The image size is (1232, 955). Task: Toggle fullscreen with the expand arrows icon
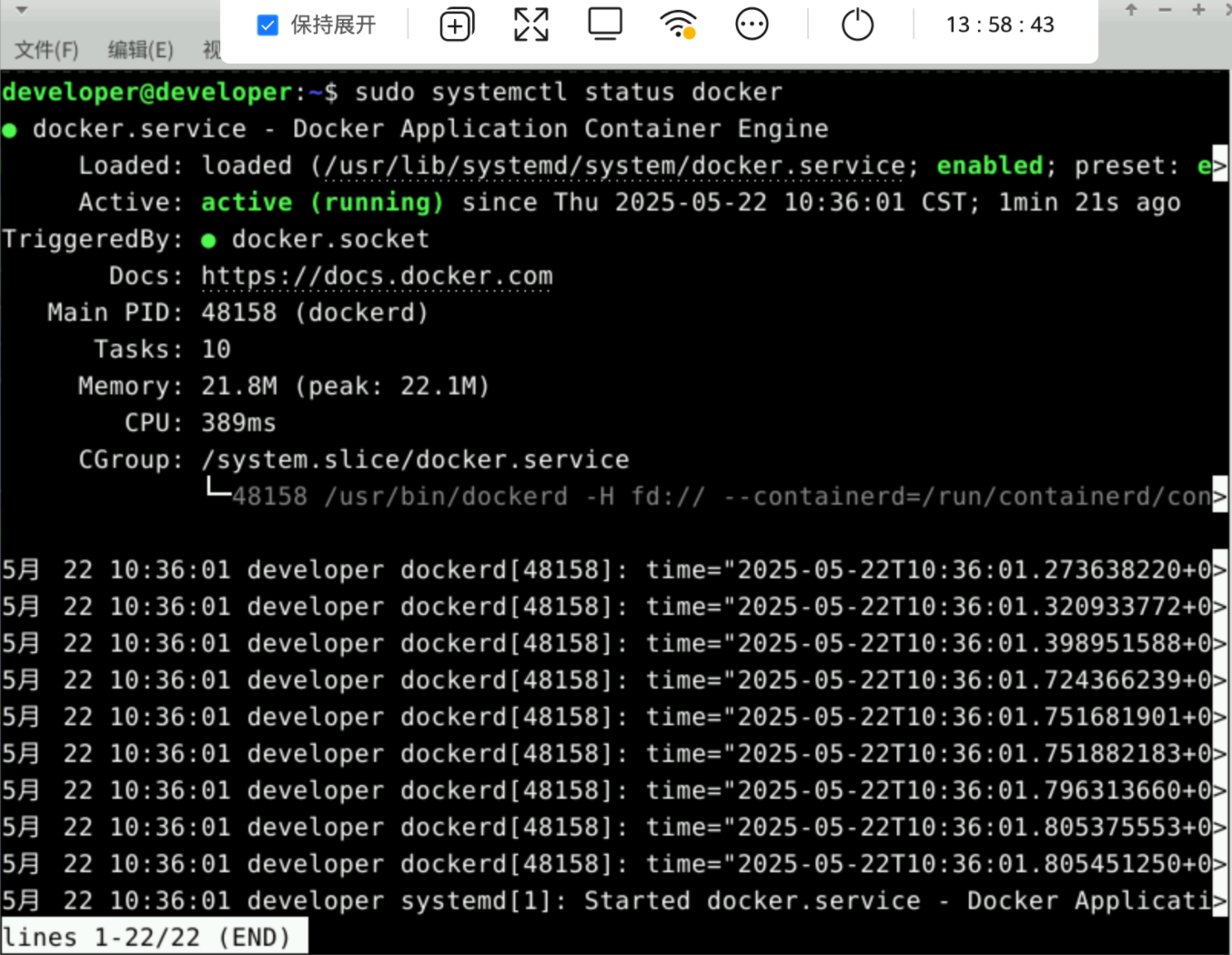coord(531,25)
